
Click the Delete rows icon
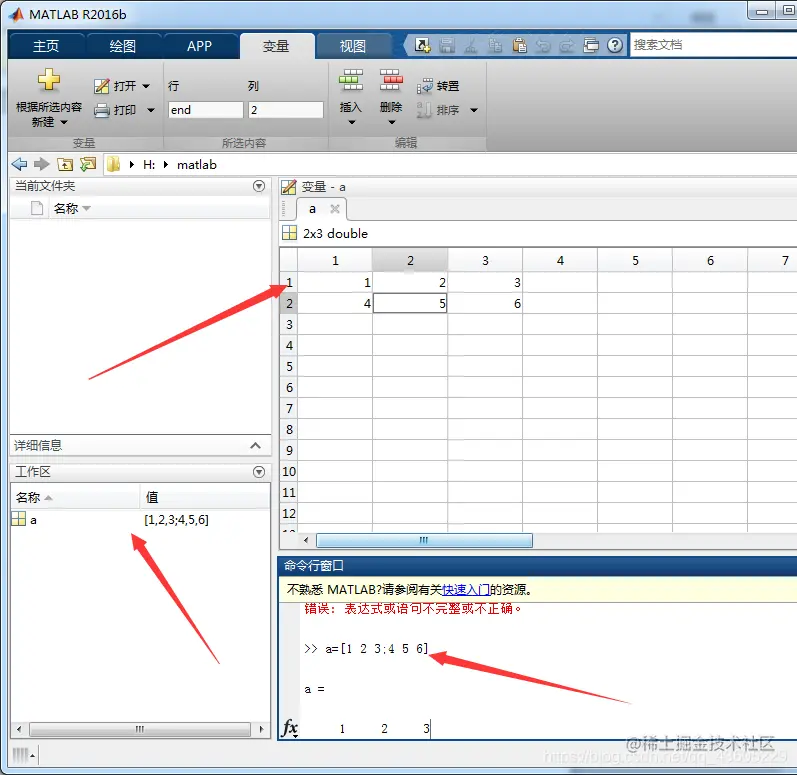[x=391, y=80]
